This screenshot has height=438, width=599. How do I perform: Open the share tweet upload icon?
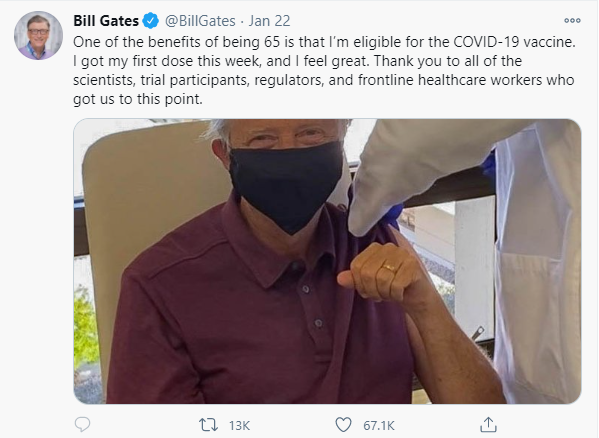coord(488,424)
